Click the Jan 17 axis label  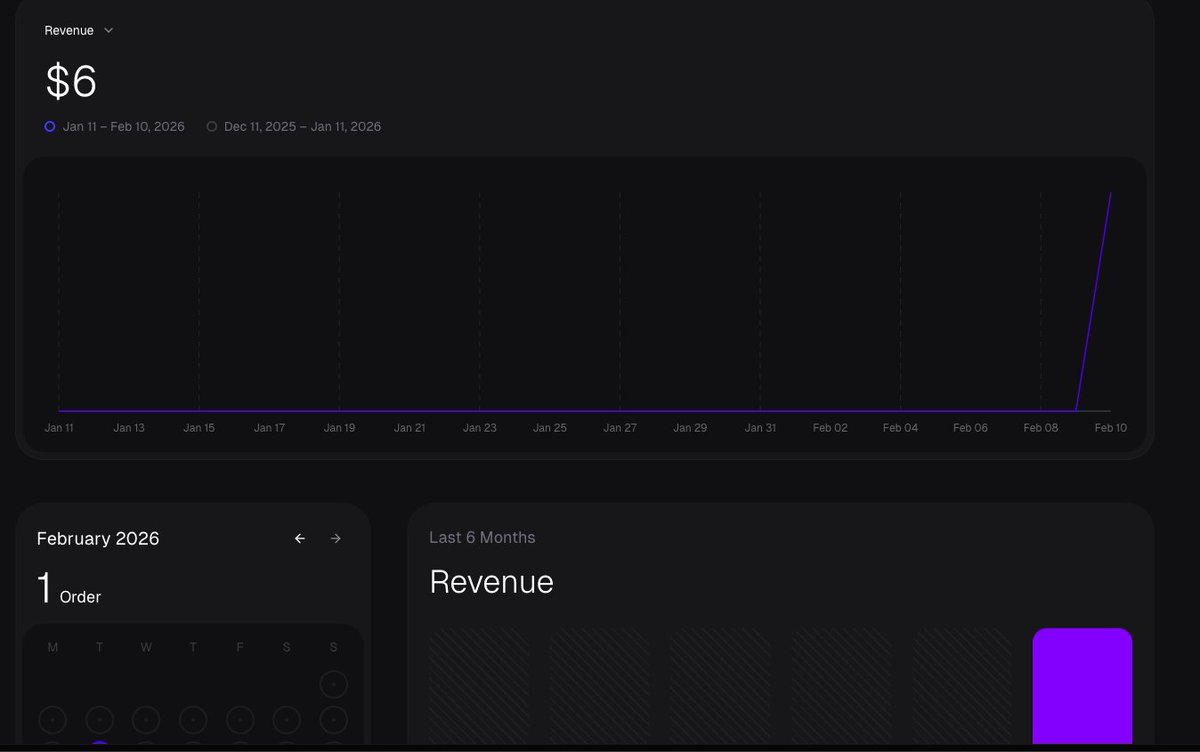(x=269, y=428)
